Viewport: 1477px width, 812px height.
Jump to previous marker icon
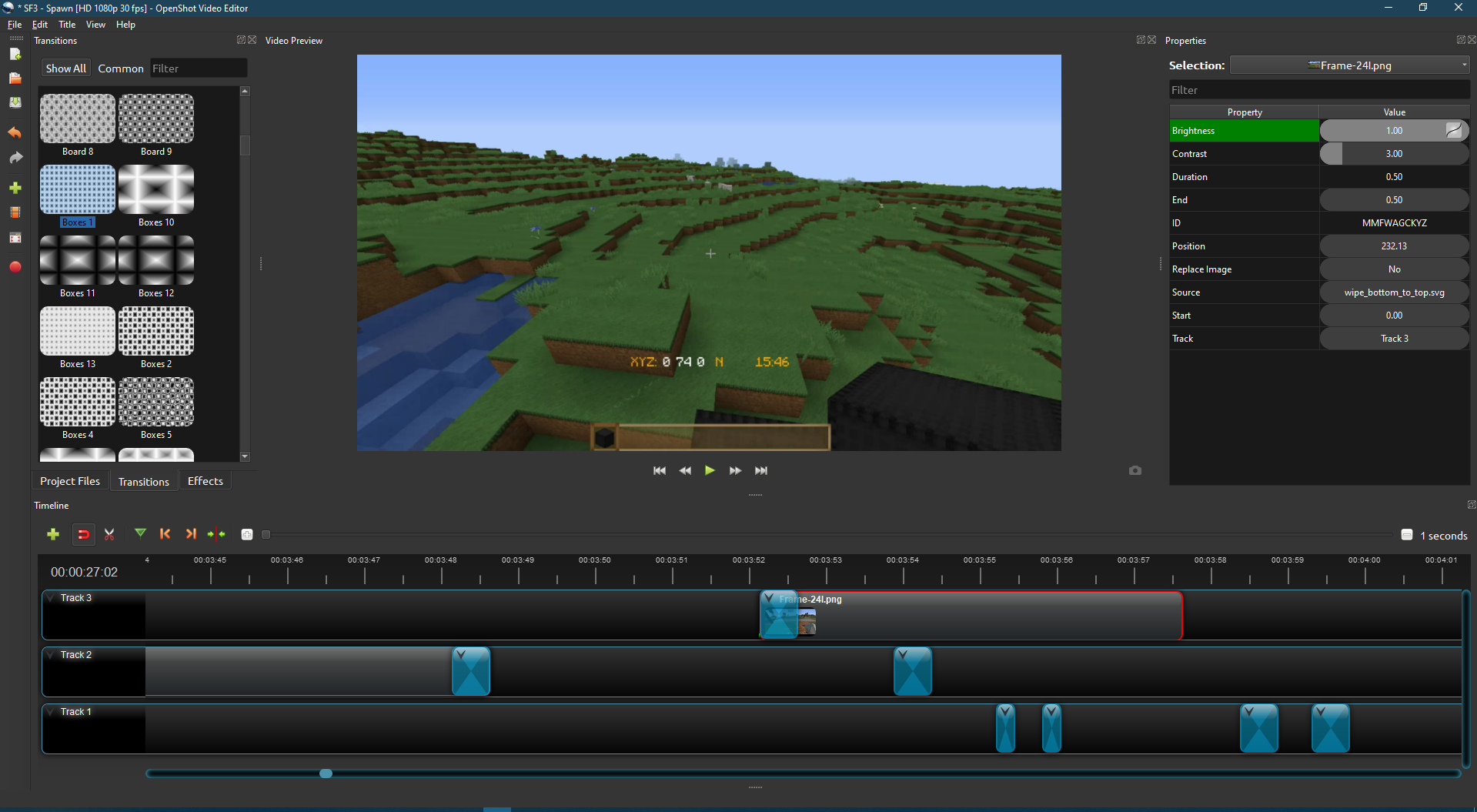pos(165,533)
